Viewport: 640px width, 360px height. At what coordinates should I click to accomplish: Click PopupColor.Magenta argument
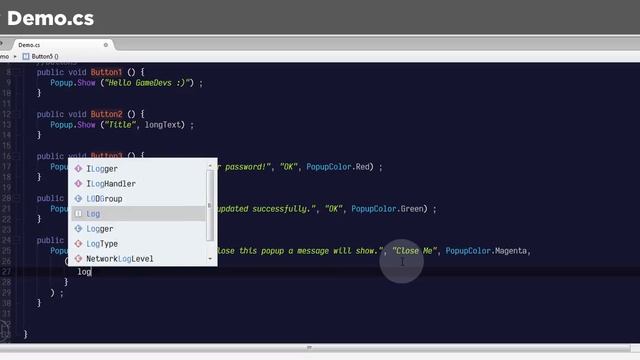(x=486, y=251)
